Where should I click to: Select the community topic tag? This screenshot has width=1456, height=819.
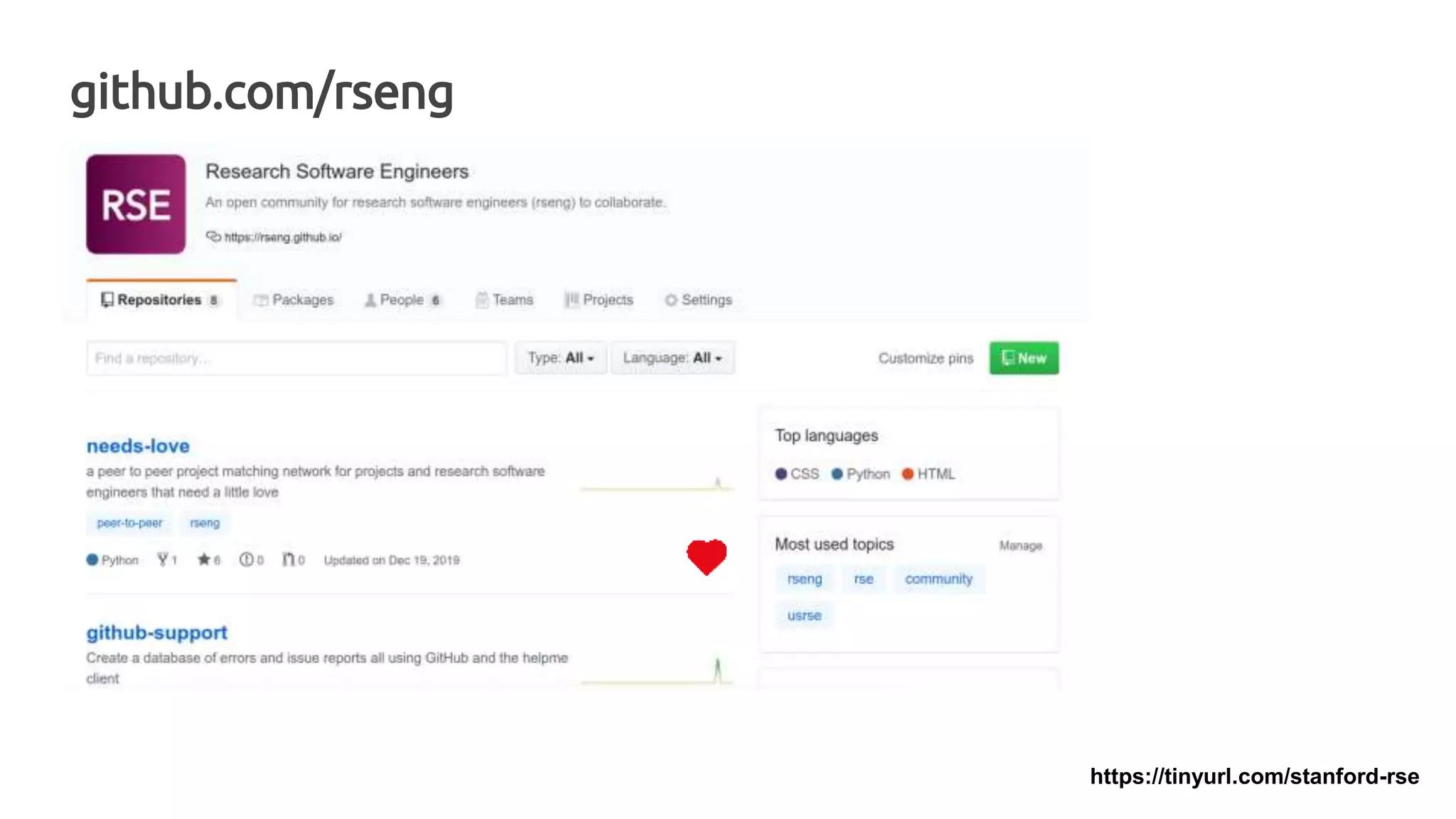(938, 579)
